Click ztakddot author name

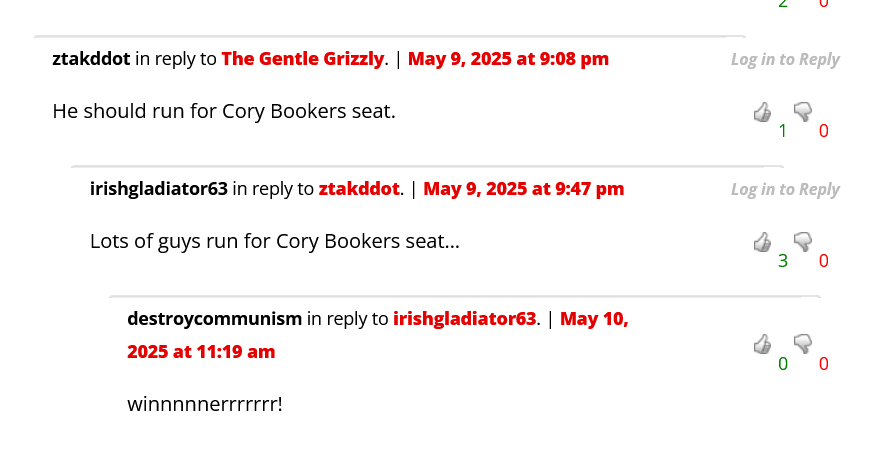click(x=91, y=59)
